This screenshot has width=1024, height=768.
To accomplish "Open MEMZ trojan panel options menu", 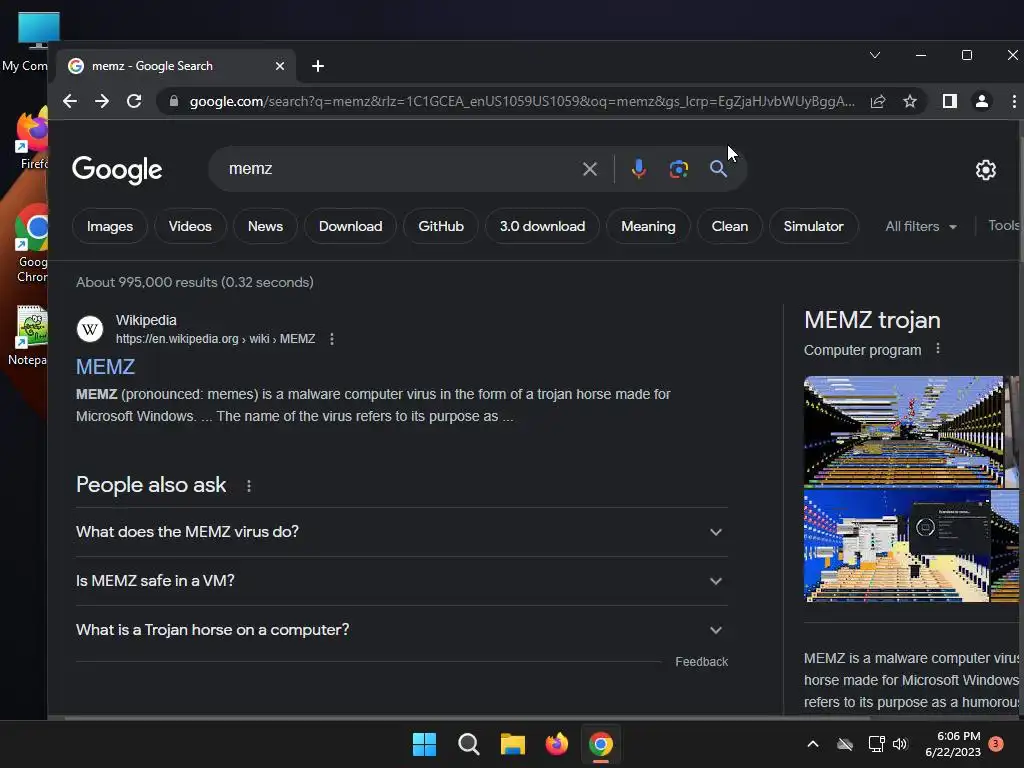I will pyautogui.click(x=938, y=349).
